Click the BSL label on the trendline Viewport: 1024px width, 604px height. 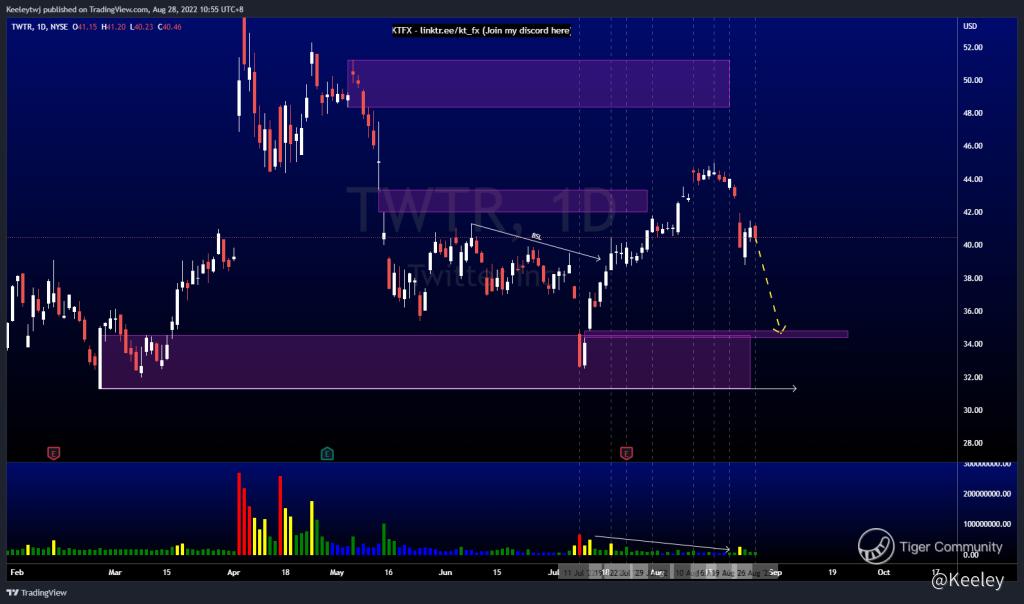coord(536,236)
